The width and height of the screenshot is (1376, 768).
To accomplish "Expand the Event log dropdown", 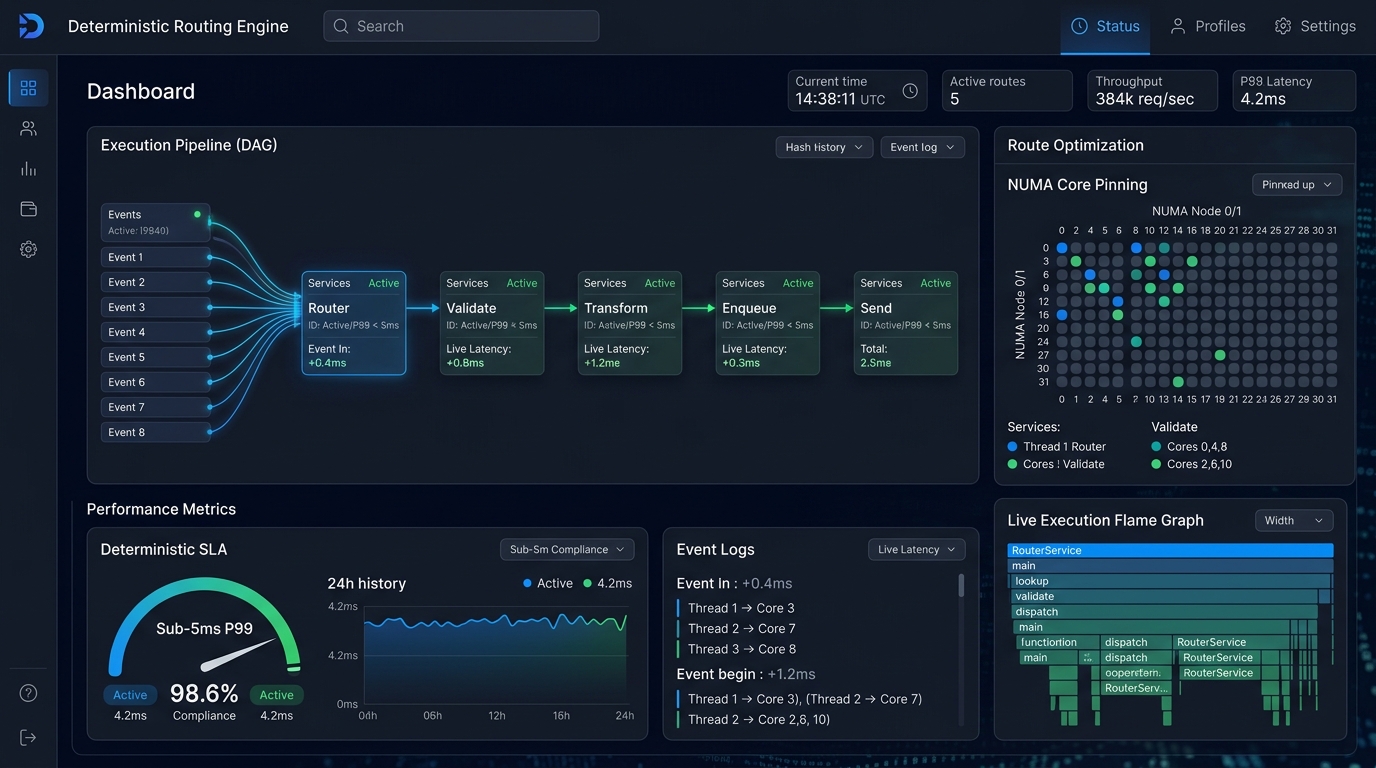I will pyautogui.click(x=922, y=147).
